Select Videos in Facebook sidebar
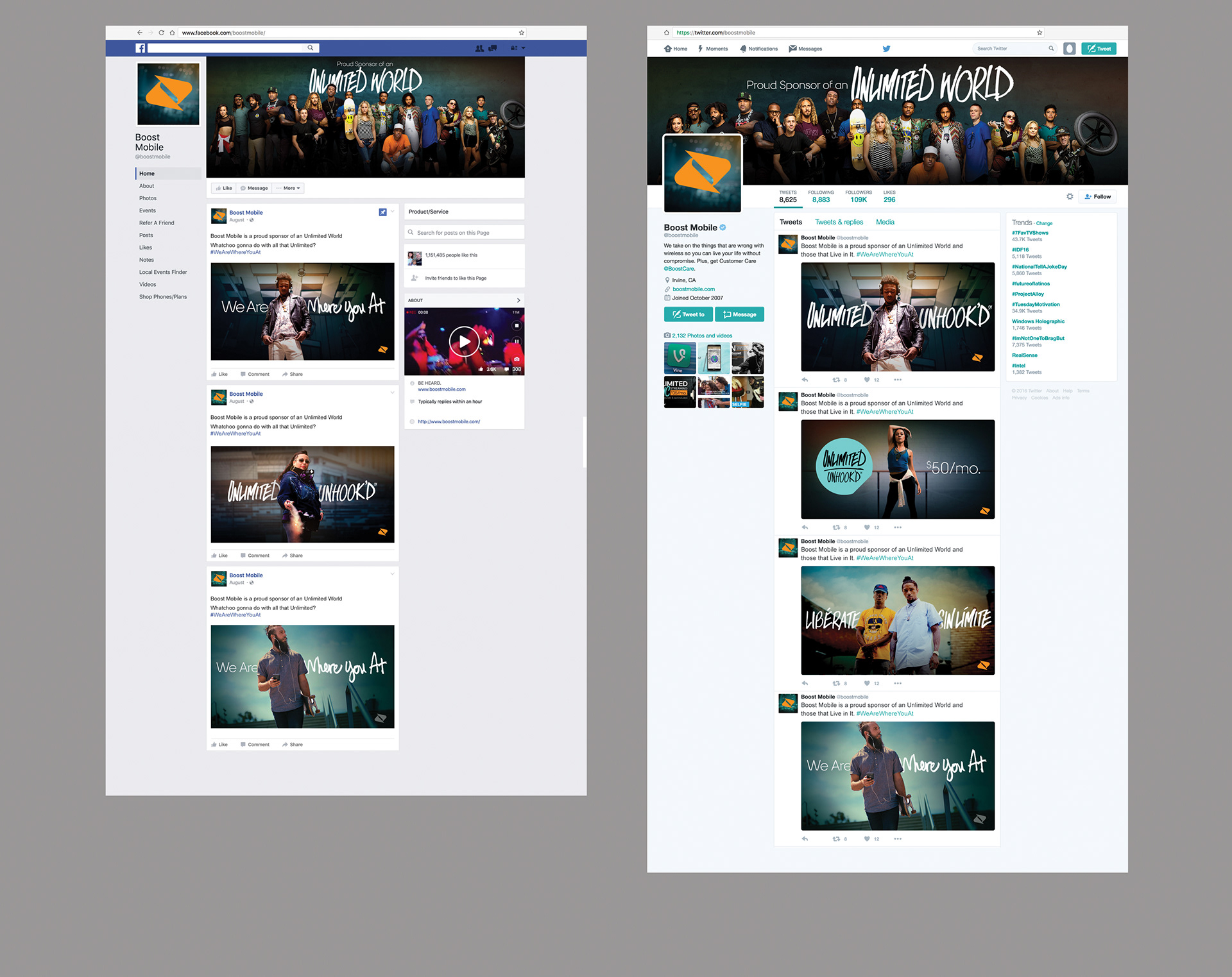Screen dimensions: 1232x977 point(148,284)
